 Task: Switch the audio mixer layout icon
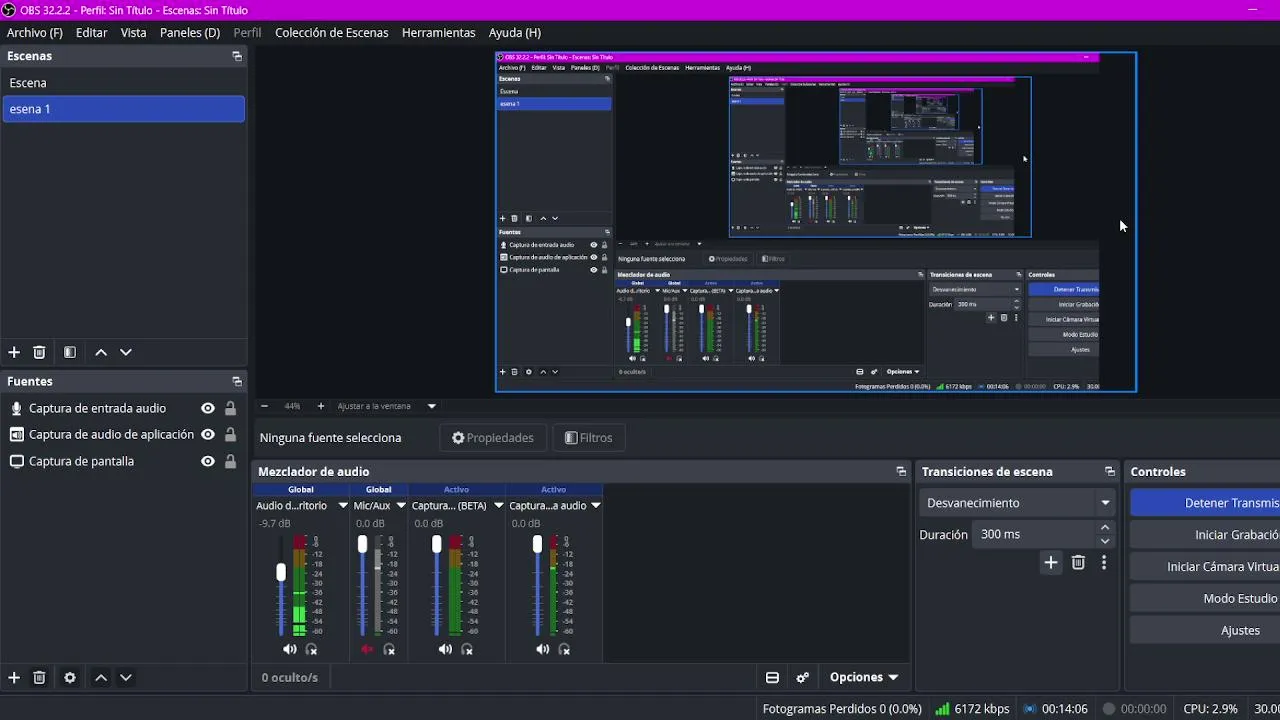[x=772, y=677]
